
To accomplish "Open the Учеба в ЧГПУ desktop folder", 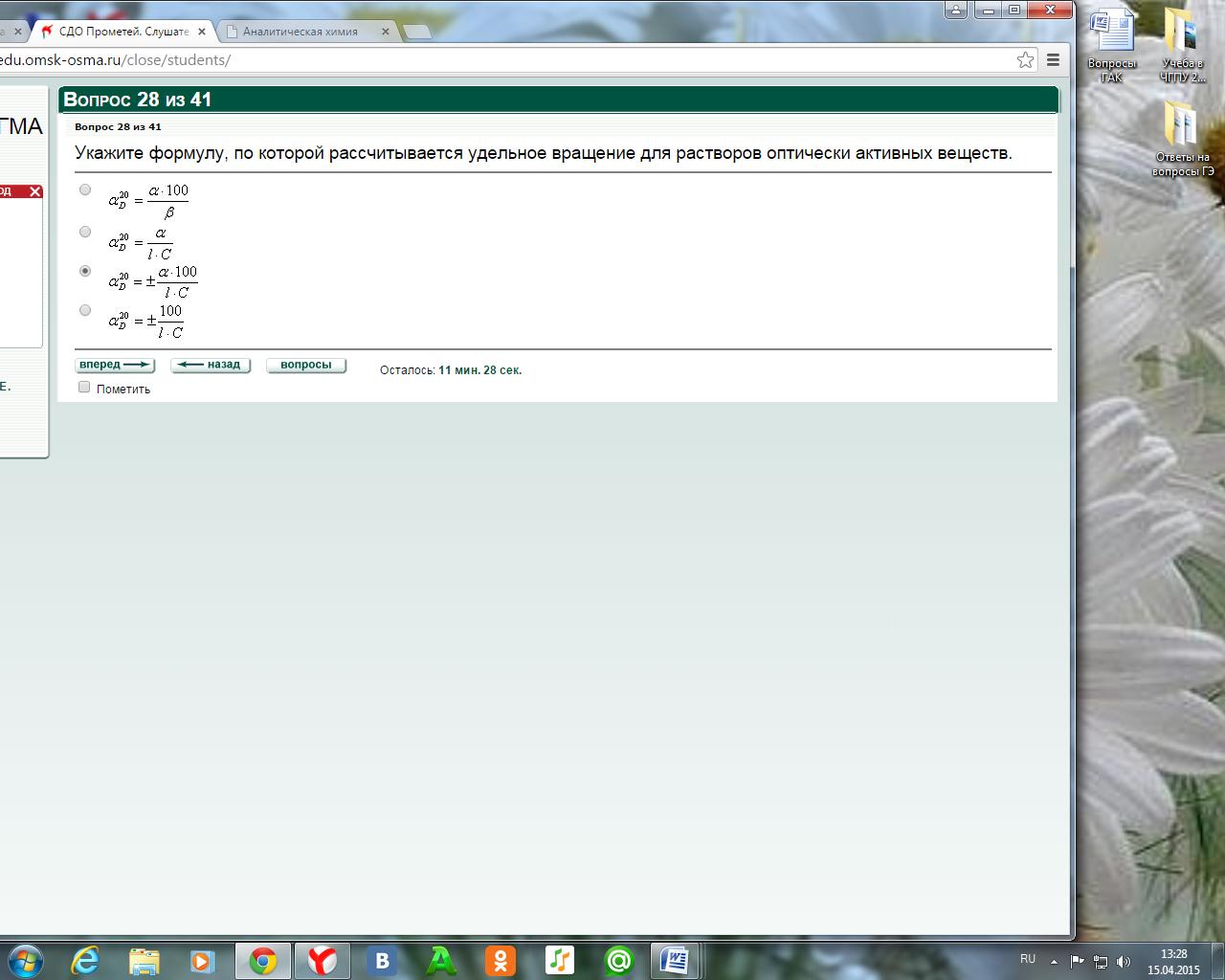I will pyautogui.click(x=1182, y=44).
